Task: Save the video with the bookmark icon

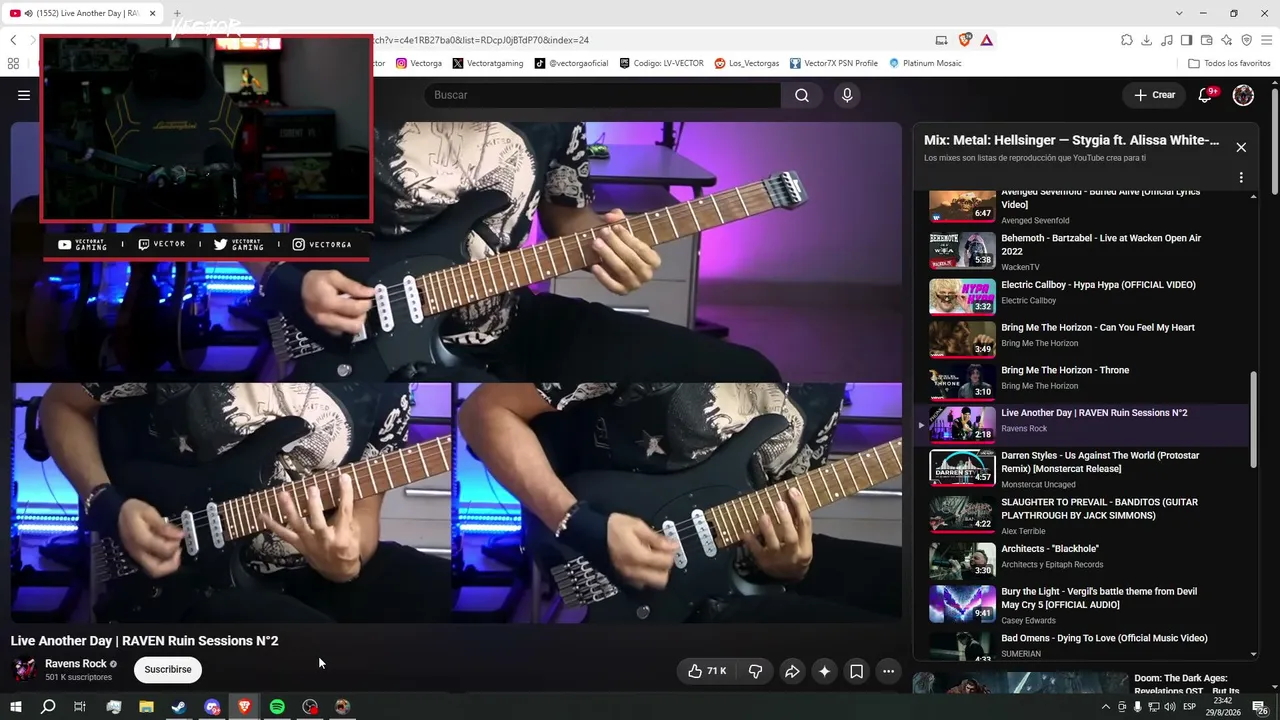Action: coord(856,671)
